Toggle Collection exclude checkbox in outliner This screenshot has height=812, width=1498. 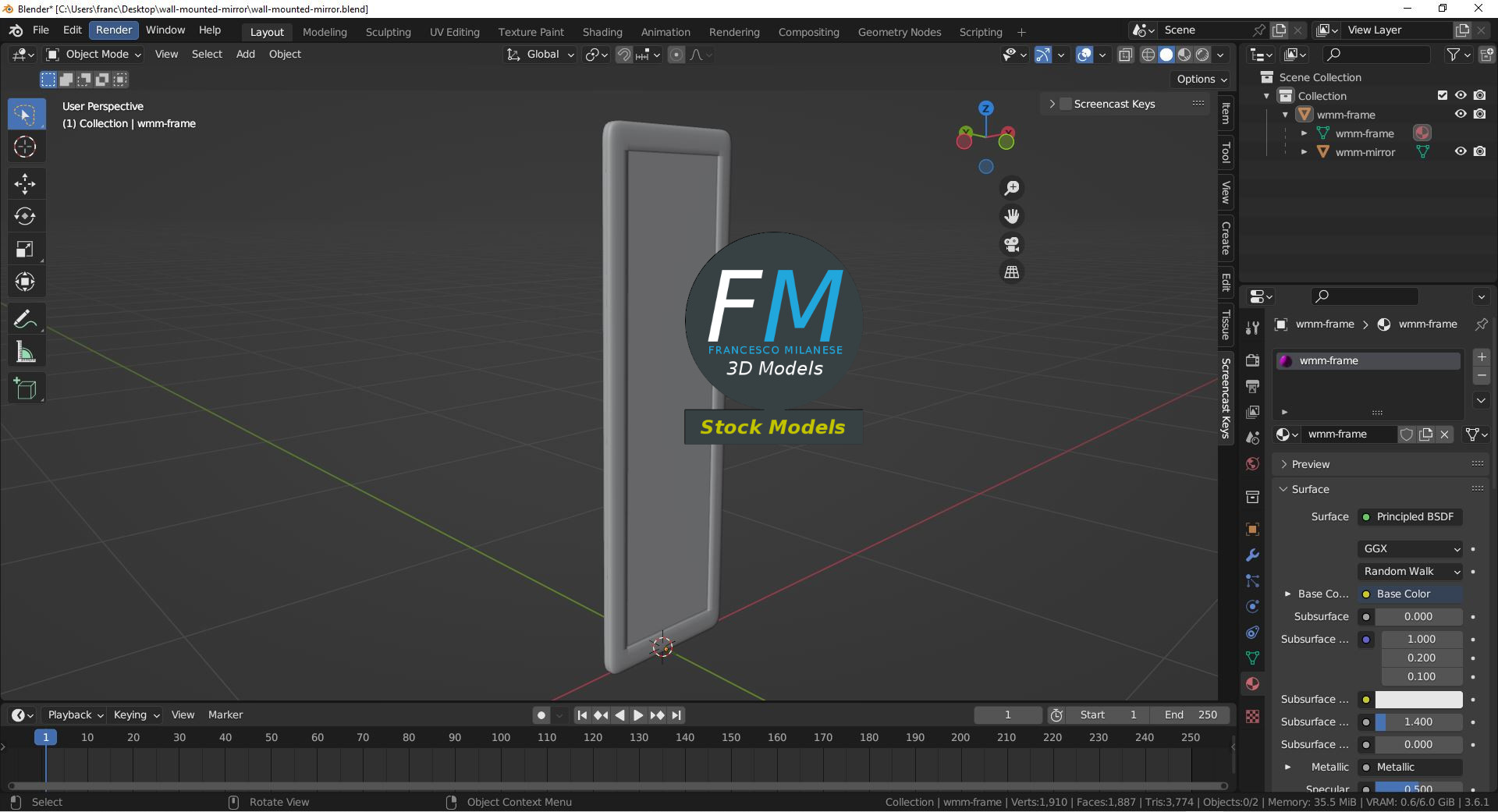tap(1443, 95)
